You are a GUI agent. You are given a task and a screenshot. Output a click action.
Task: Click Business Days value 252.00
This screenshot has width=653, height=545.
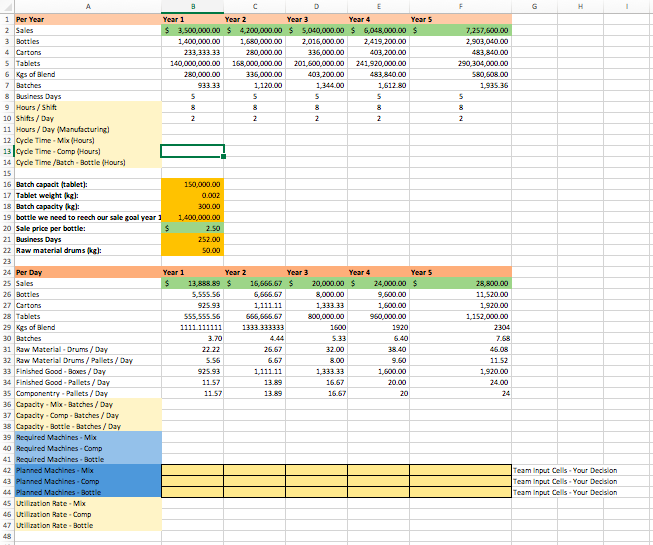192,239
